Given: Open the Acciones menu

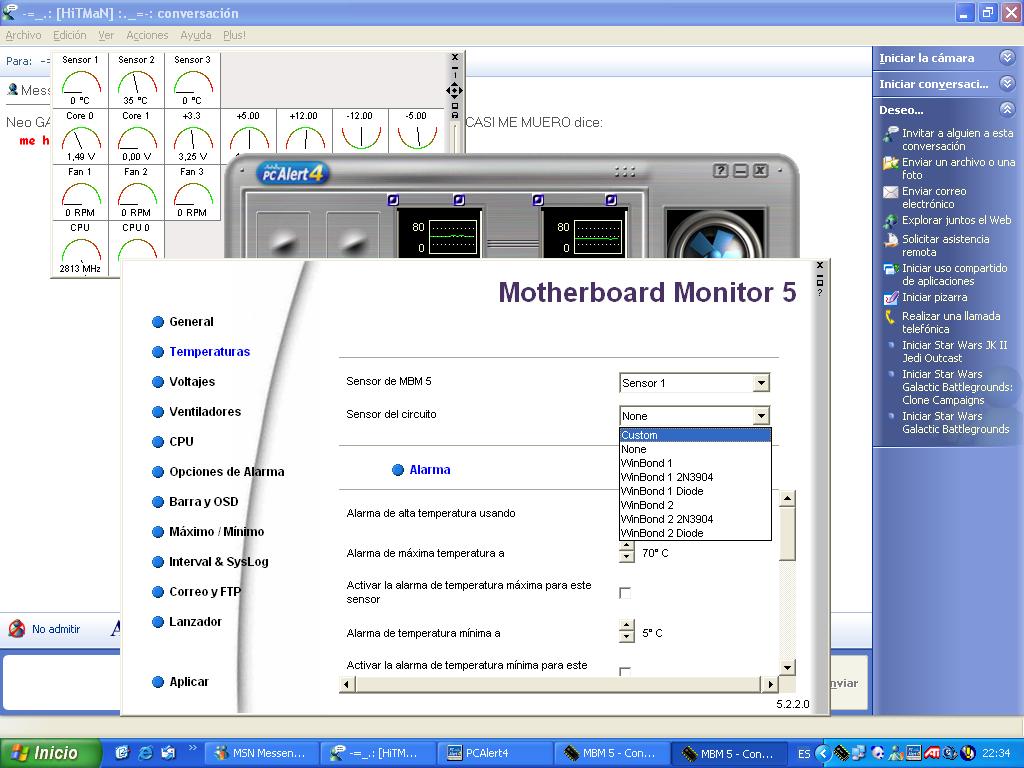Looking at the screenshot, I should click(x=147, y=35).
